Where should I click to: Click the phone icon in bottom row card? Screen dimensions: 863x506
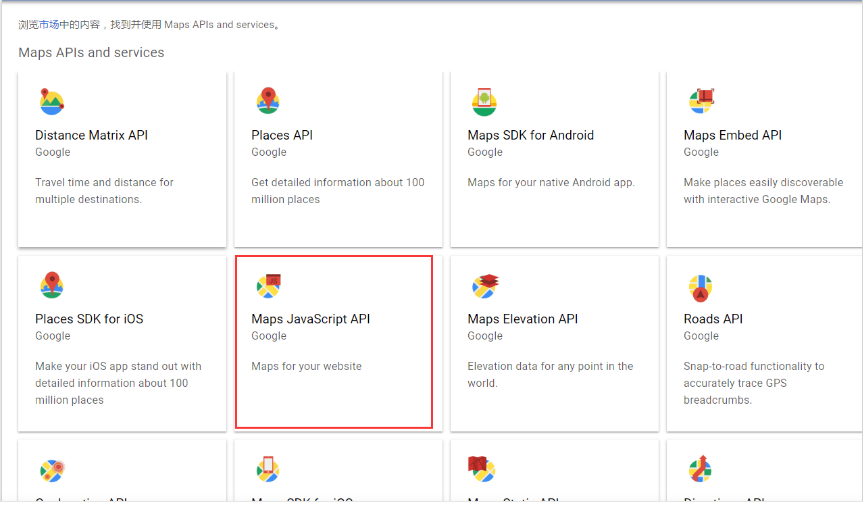point(267,468)
